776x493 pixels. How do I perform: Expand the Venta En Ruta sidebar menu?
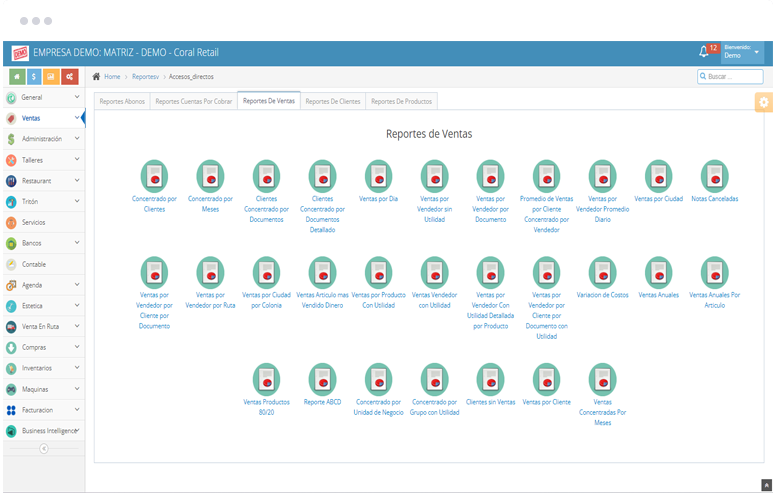pyautogui.click(x=44, y=327)
